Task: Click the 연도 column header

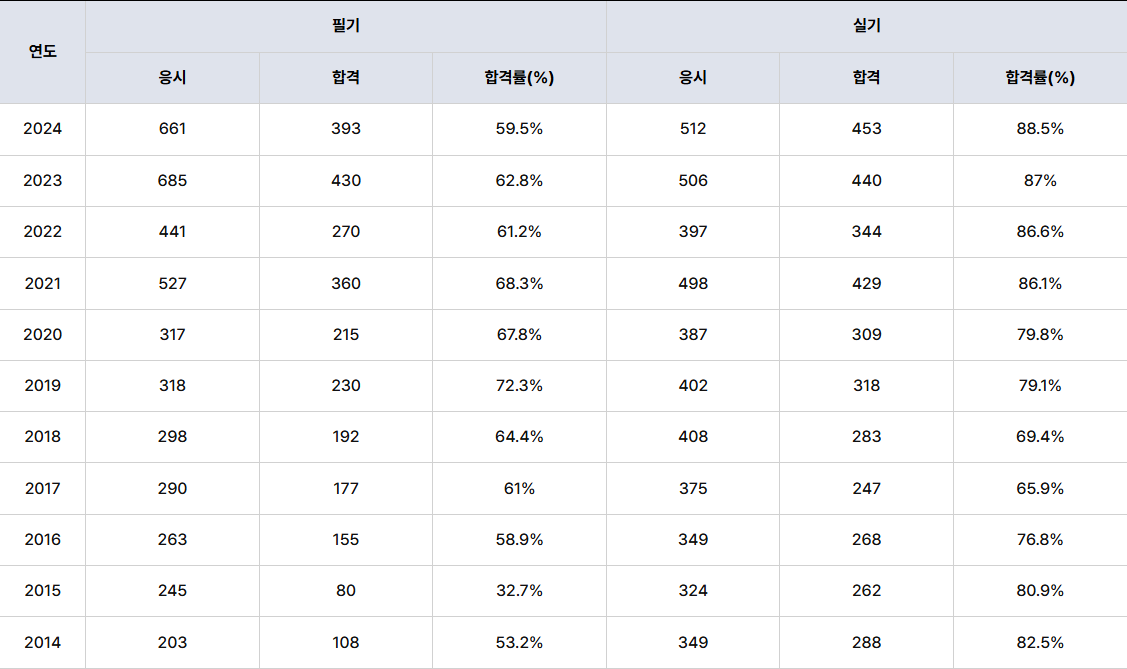Action: coord(42,52)
